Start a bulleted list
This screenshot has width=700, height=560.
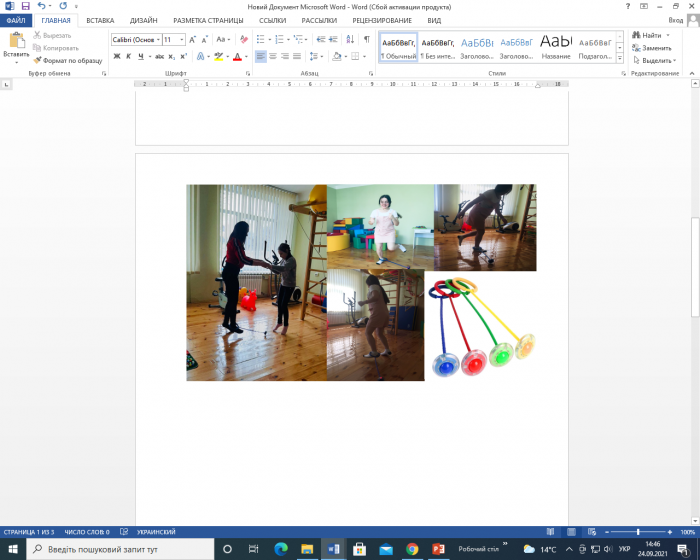coord(259,40)
